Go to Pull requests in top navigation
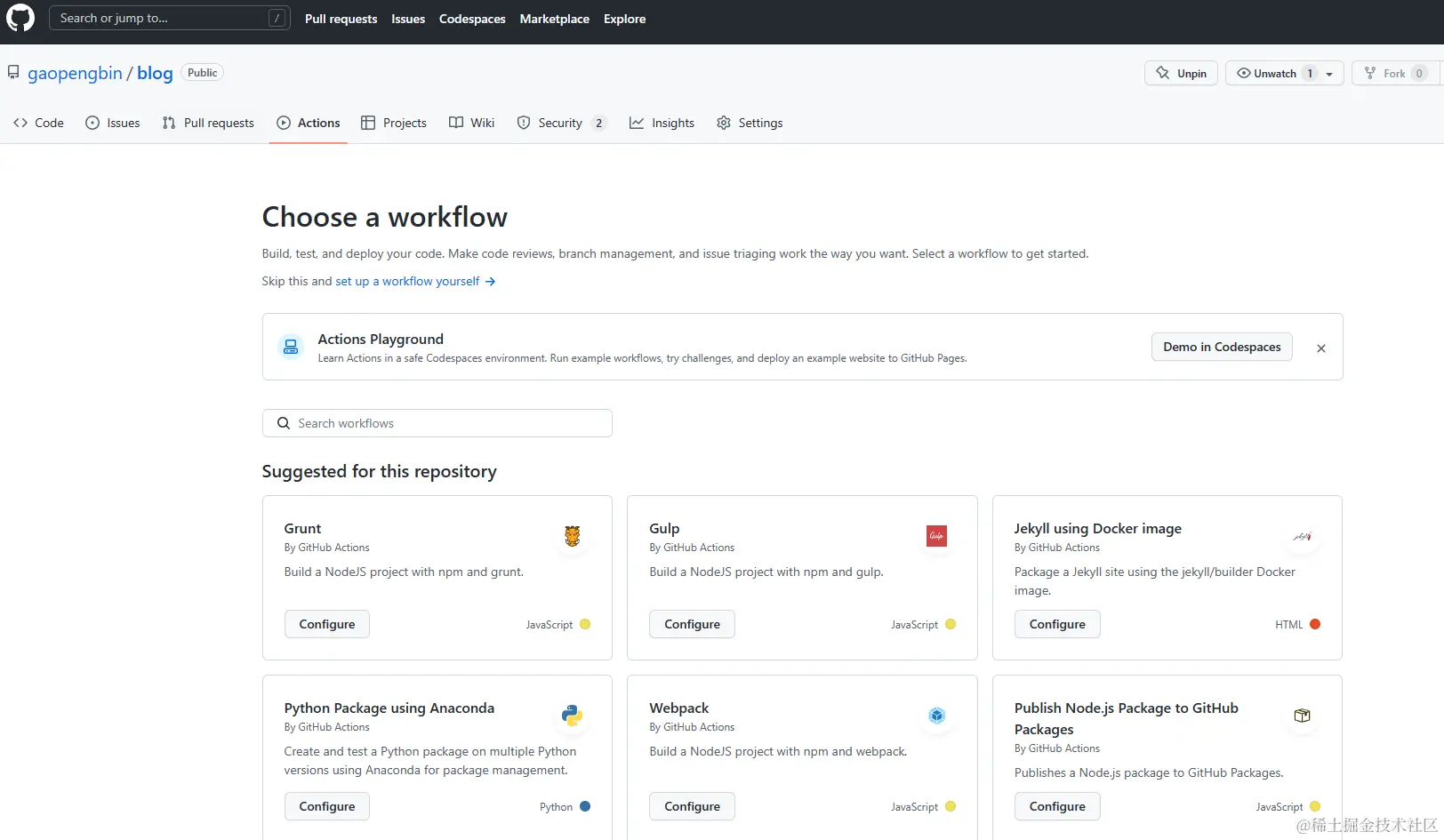This screenshot has height=840, width=1444. click(x=341, y=19)
